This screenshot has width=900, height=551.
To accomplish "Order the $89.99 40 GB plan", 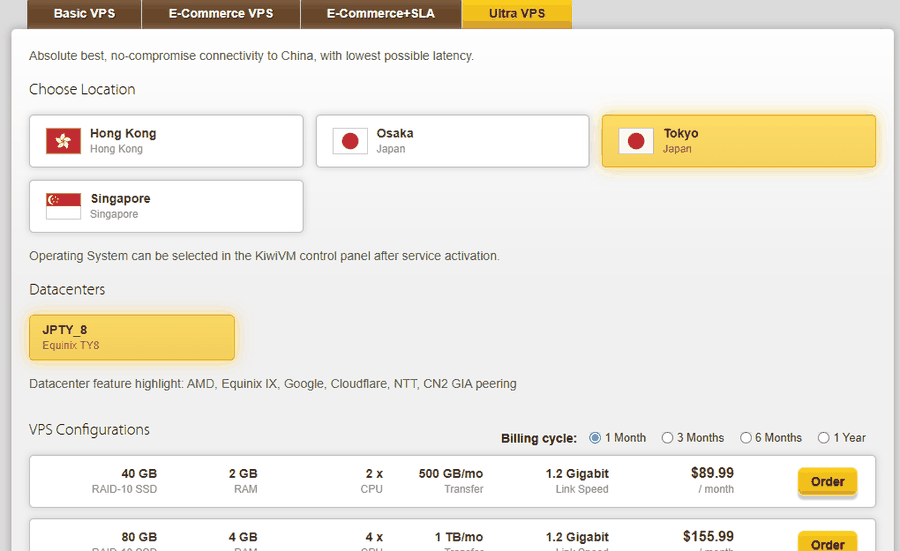I will click(x=827, y=482).
